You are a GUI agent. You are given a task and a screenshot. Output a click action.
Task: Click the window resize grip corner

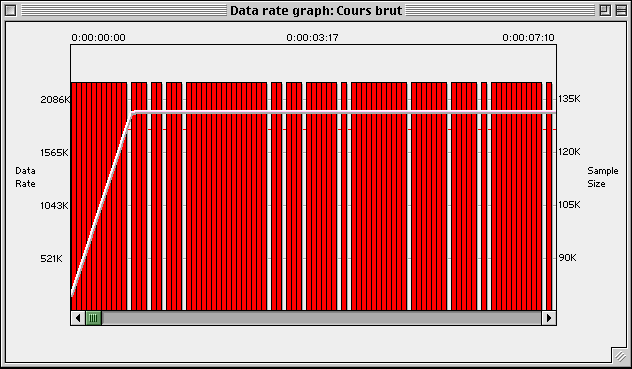tap(619, 355)
